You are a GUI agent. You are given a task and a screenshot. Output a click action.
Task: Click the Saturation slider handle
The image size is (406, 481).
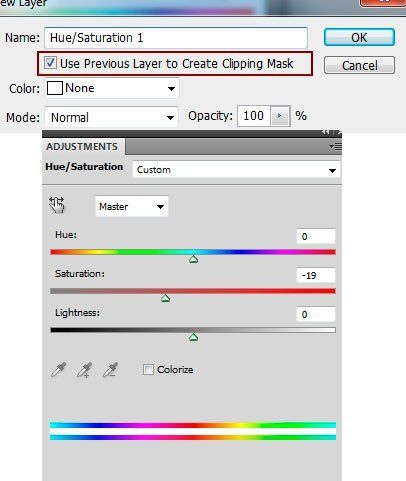(166, 298)
